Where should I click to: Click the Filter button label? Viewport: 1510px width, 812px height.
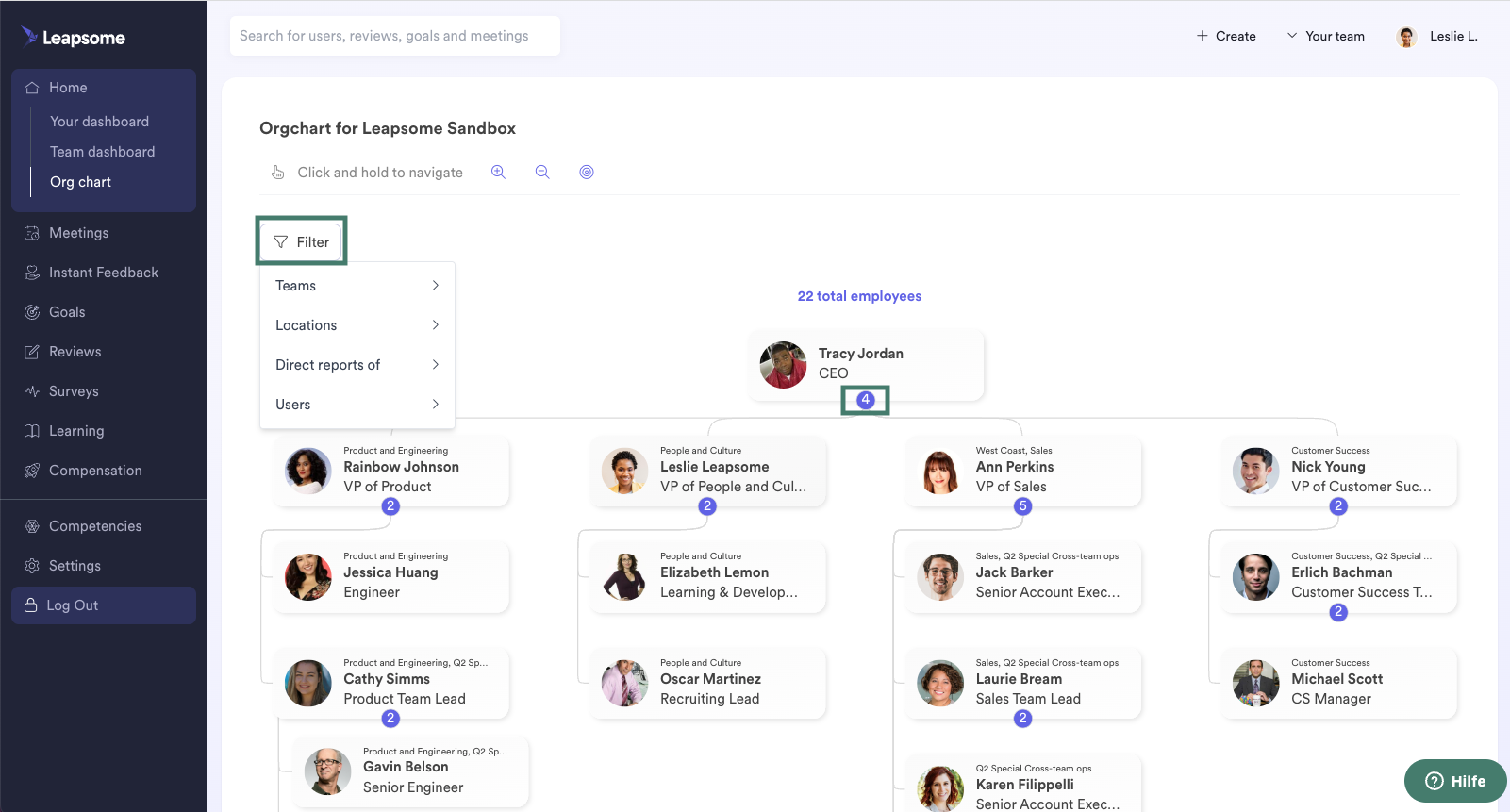tap(313, 242)
